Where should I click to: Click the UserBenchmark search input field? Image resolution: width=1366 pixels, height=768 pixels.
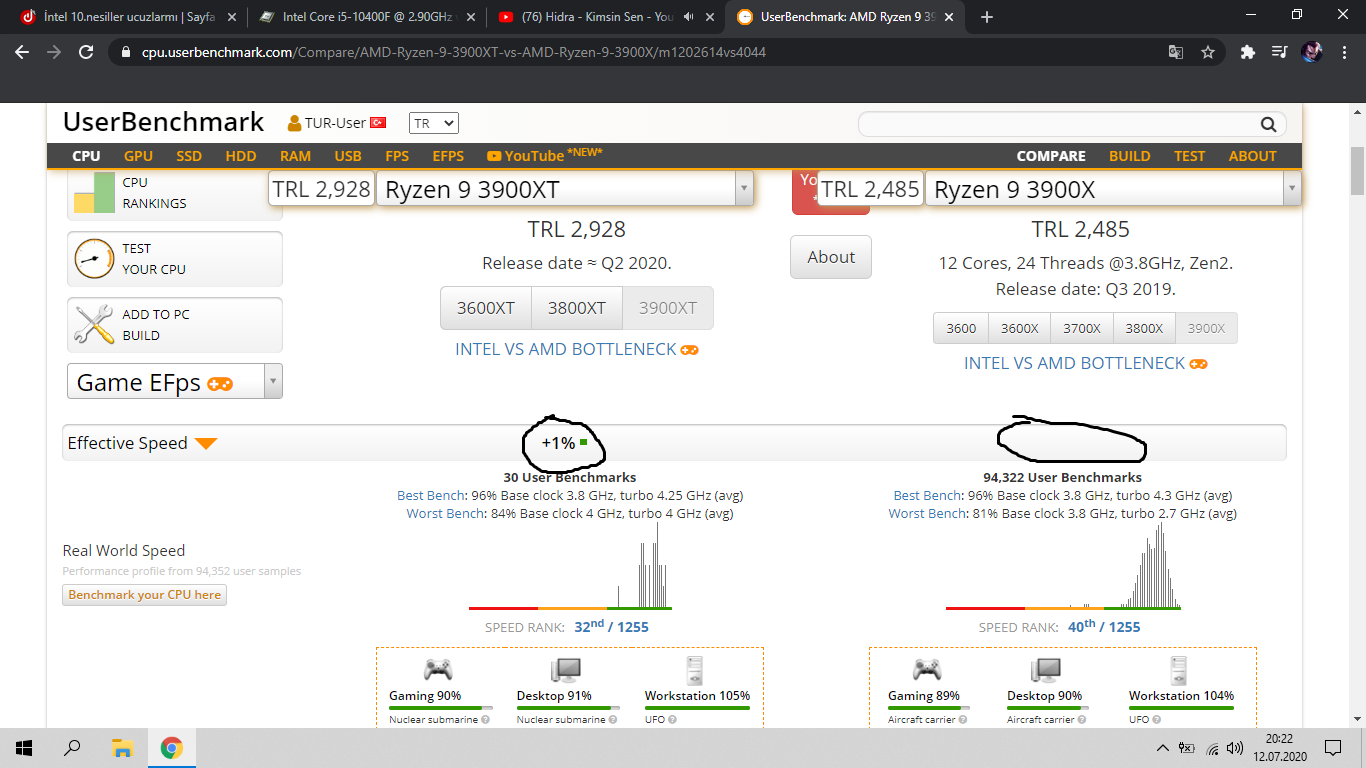pos(1060,124)
